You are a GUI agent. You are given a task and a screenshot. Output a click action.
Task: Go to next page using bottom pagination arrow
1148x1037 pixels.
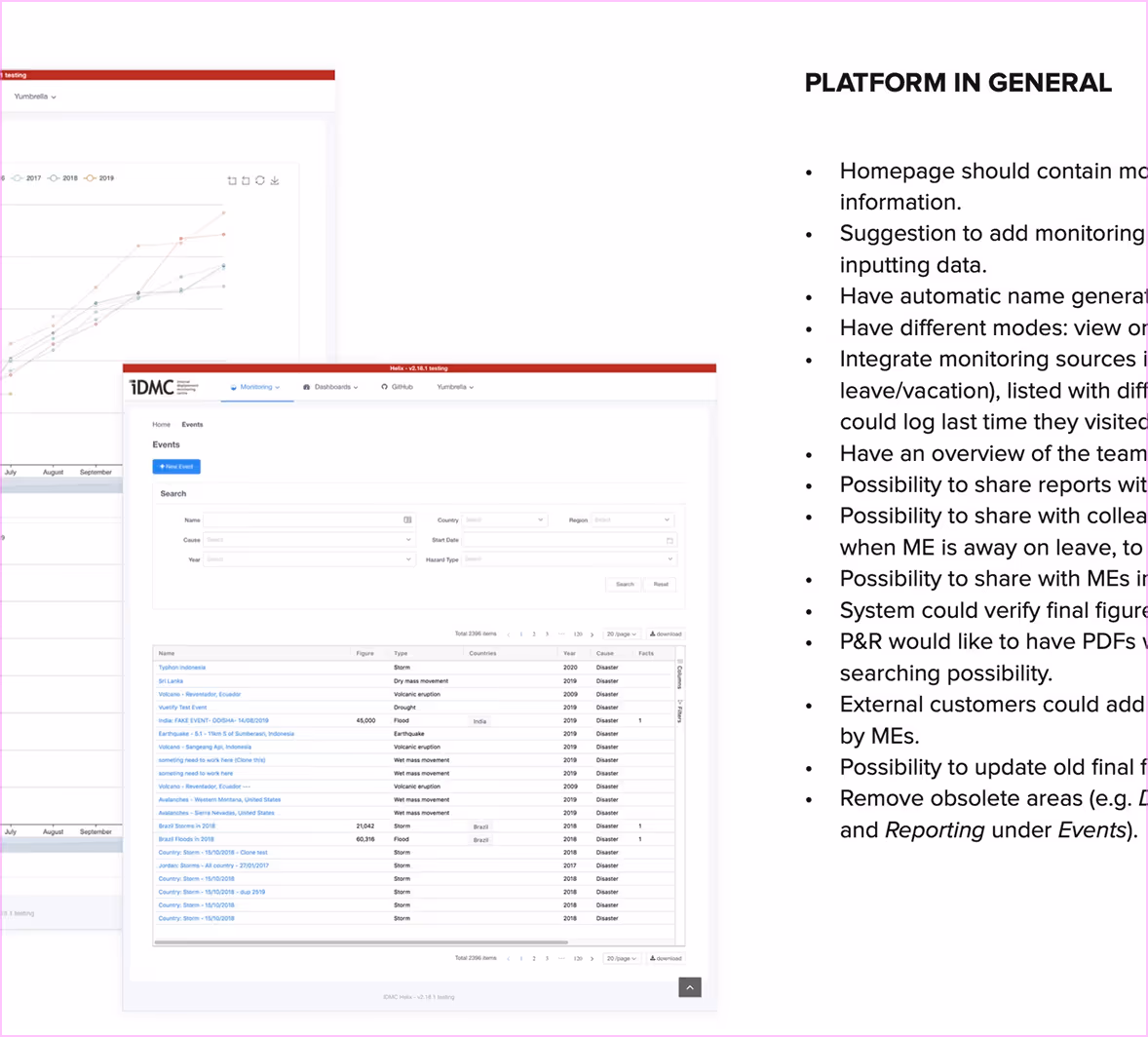click(593, 959)
